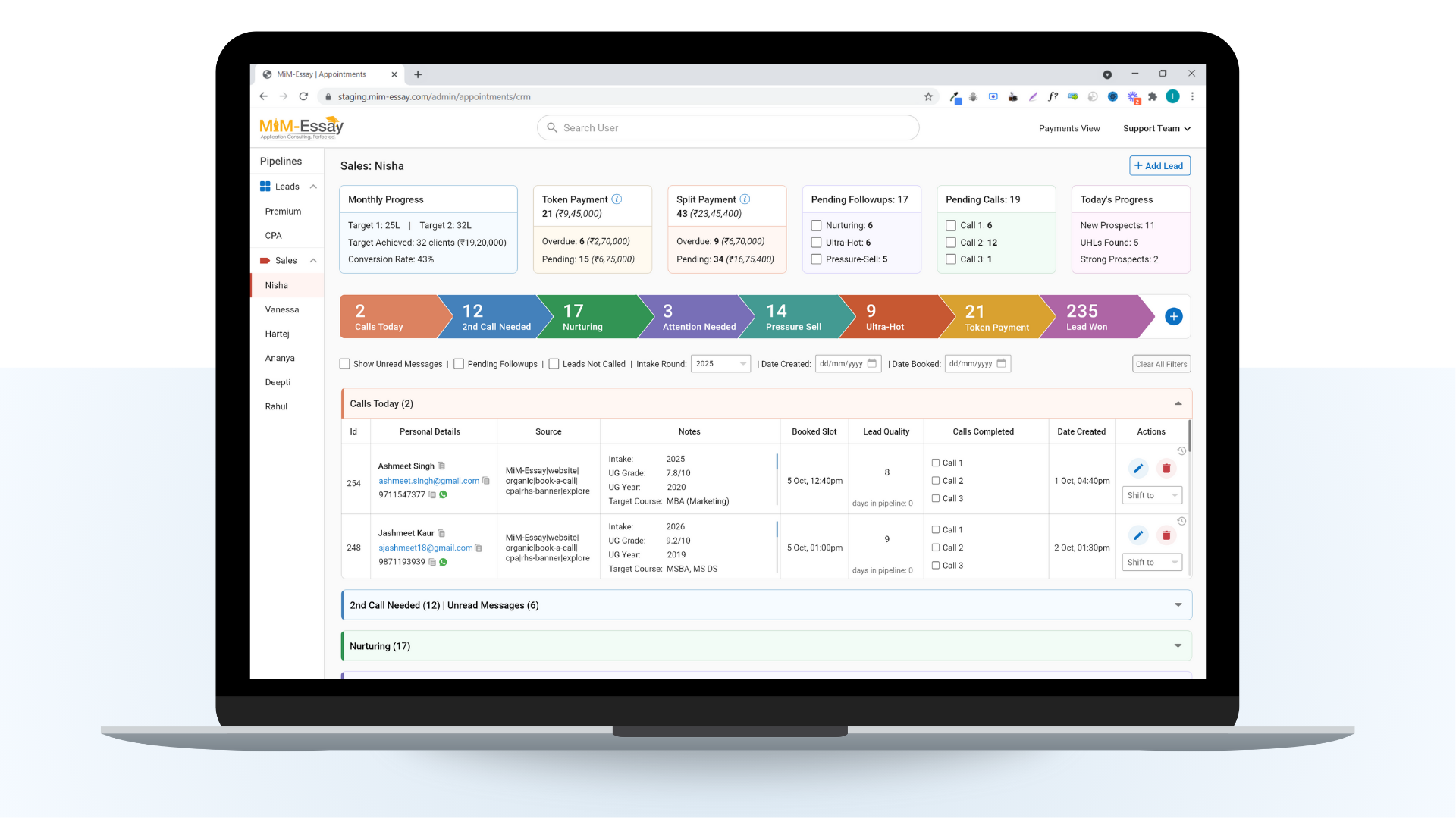The height and width of the screenshot is (819, 1456).
Task: Bookmark page with the star icon
Action: point(928,96)
